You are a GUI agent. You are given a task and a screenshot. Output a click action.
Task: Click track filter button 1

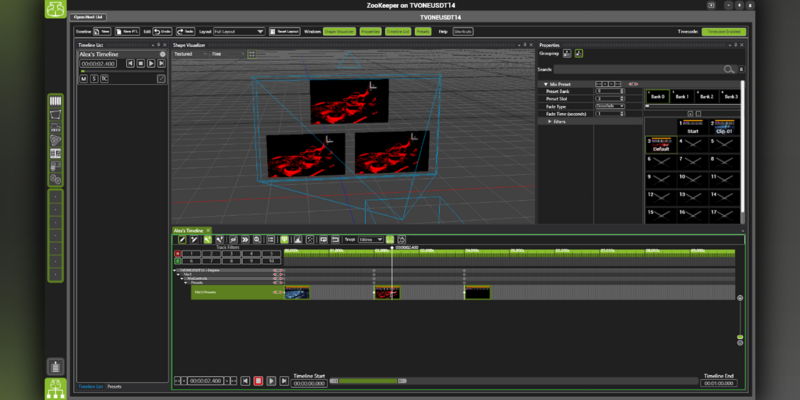pyautogui.click(x=192, y=254)
